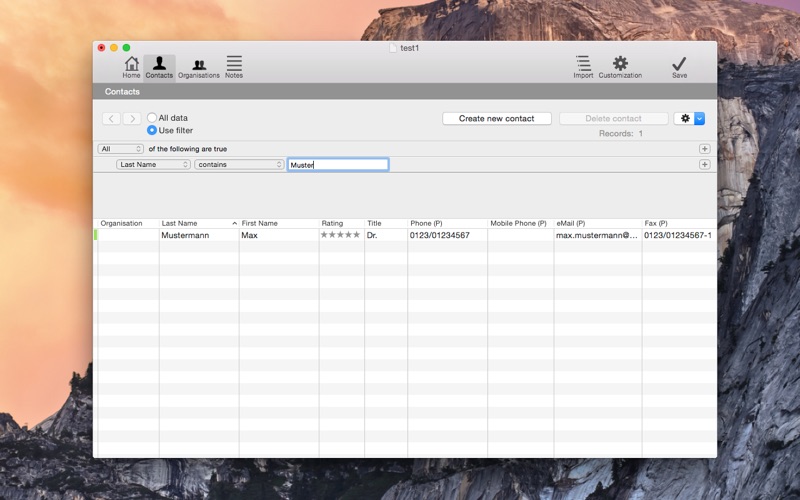Select the Max first name cell
This screenshot has height=500, width=800.
point(279,235)
